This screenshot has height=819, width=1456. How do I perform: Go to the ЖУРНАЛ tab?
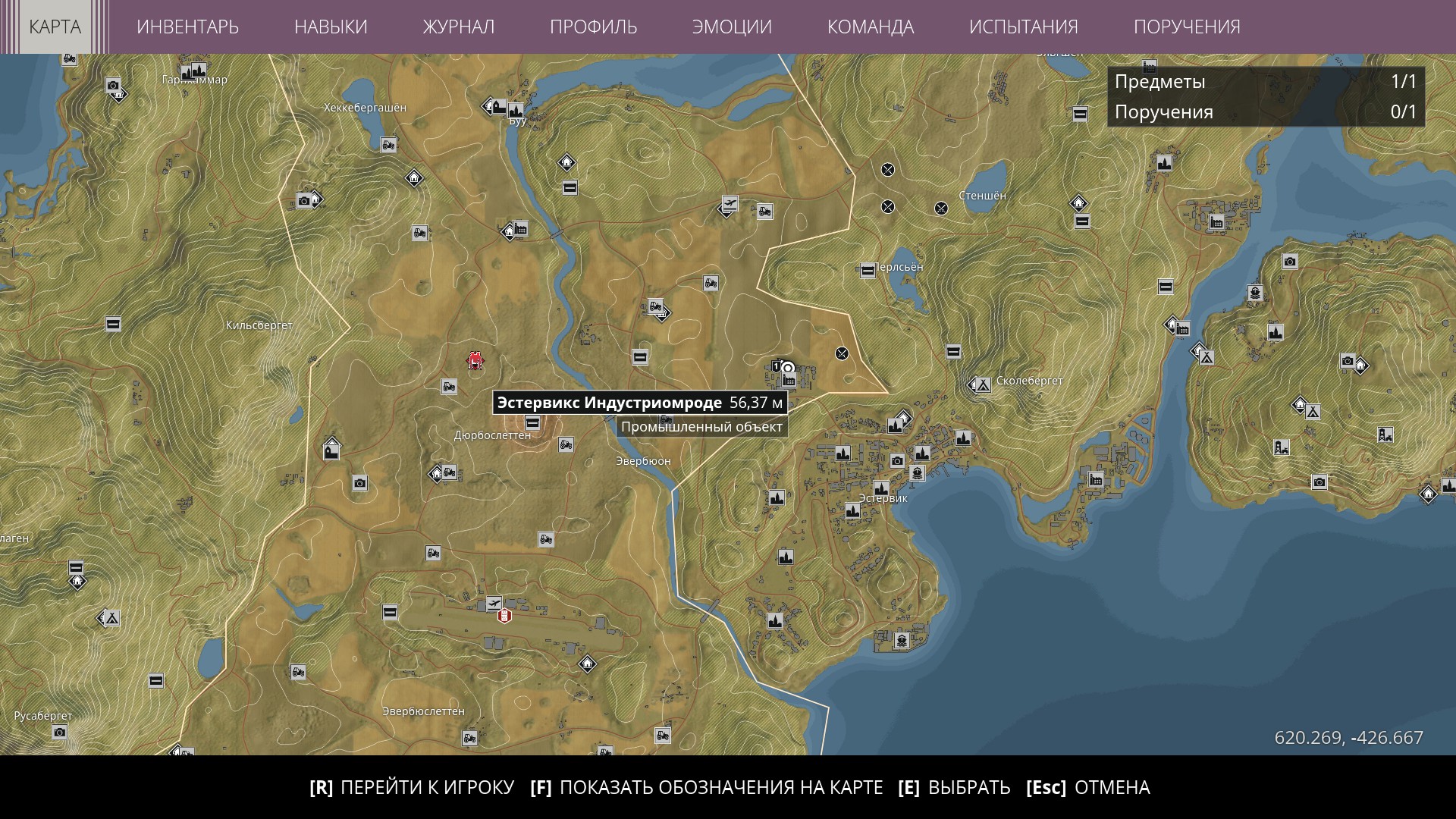pos(458,27)
